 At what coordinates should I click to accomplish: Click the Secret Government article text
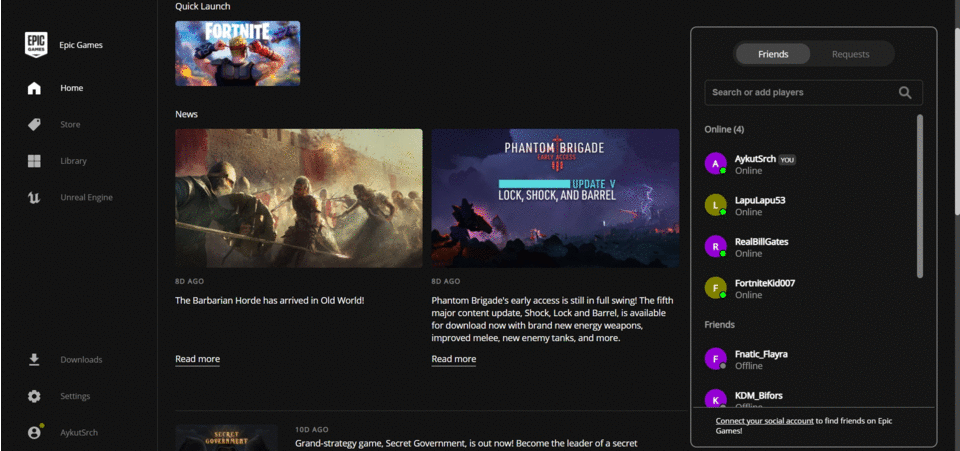(467, 443)
